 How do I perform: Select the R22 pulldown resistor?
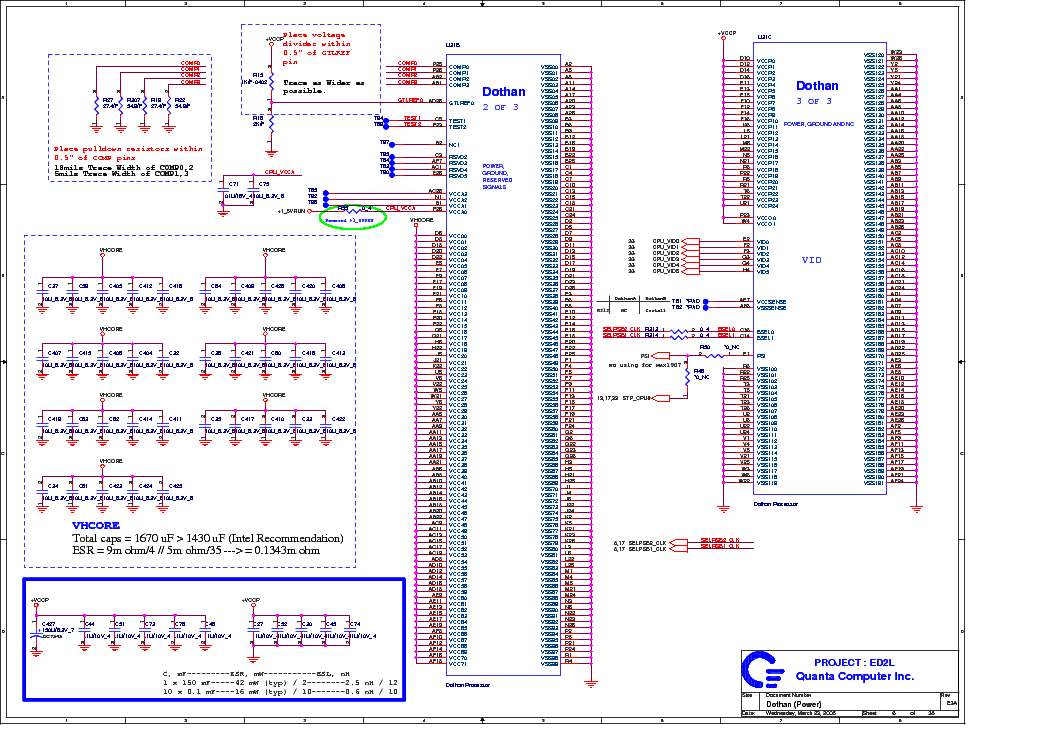pos(169,104)
